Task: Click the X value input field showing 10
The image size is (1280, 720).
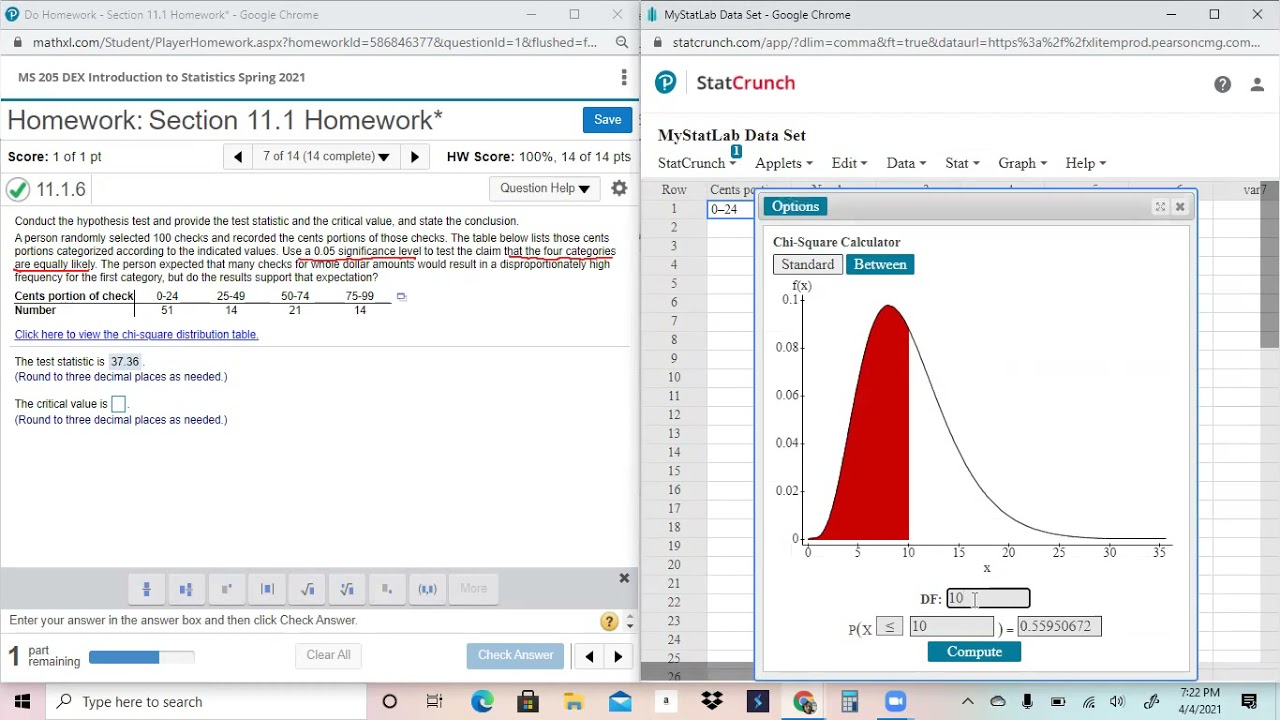Action: coord(951,627)
